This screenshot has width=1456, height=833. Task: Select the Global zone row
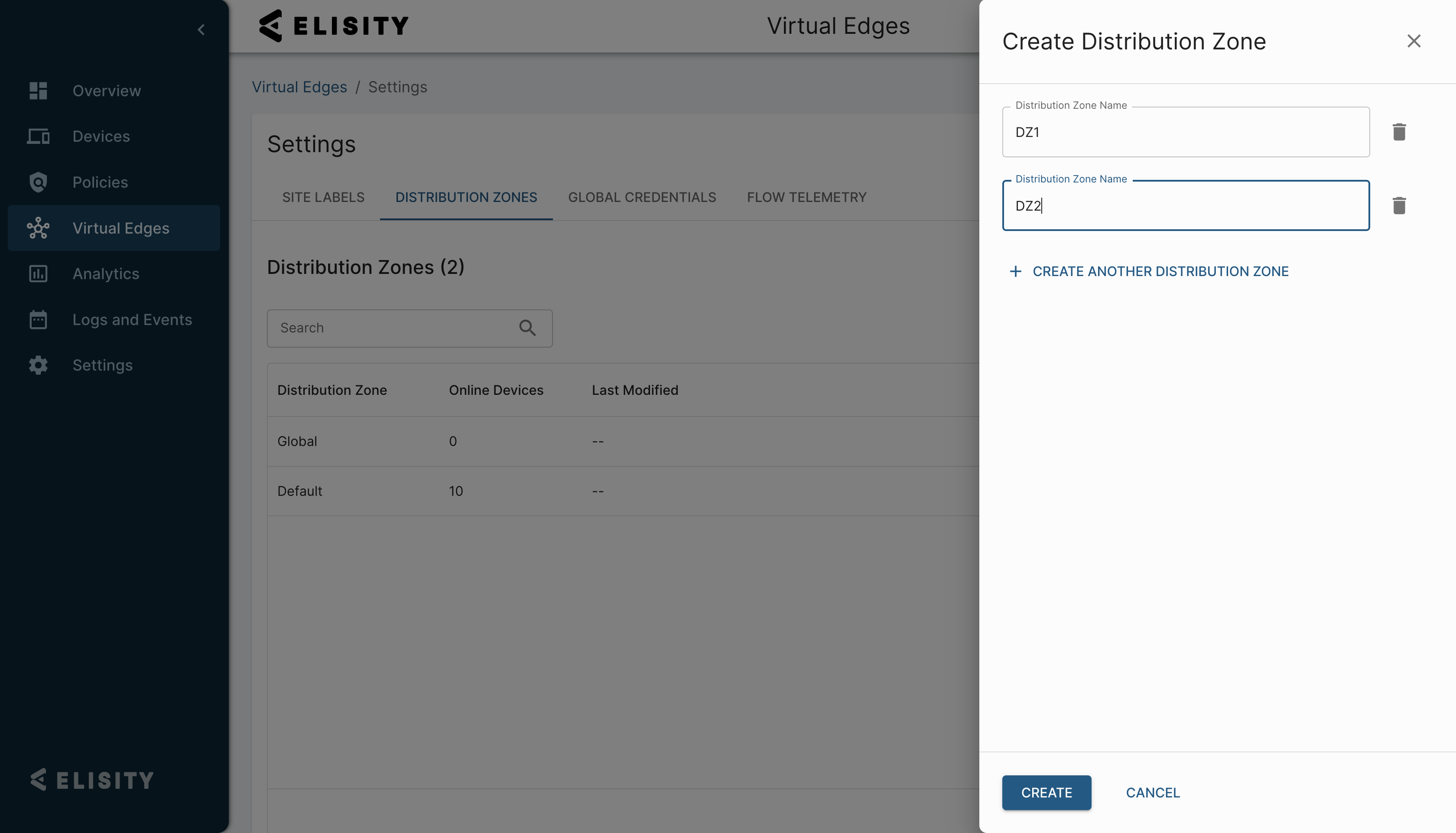point(623,442)
